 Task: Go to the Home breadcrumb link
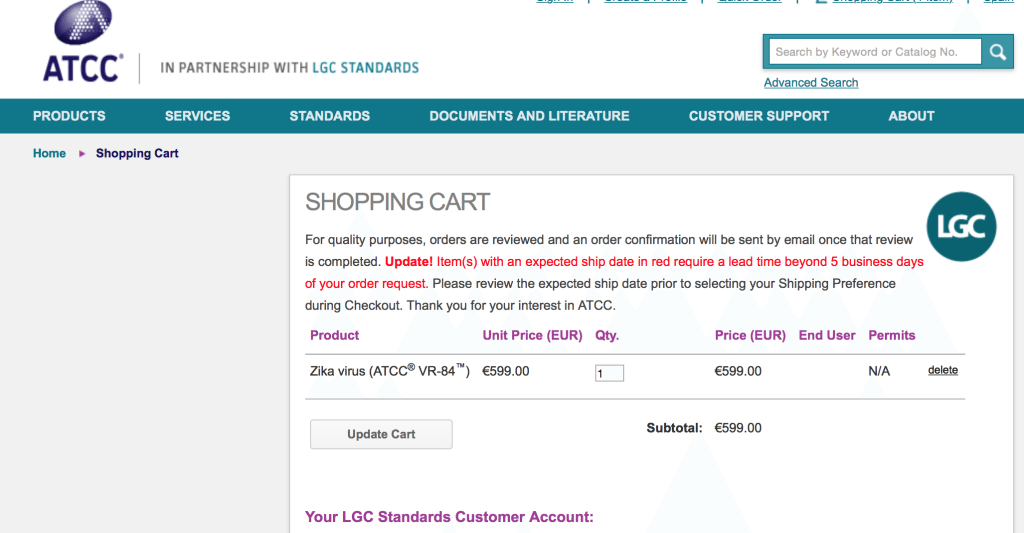point(50,153)
